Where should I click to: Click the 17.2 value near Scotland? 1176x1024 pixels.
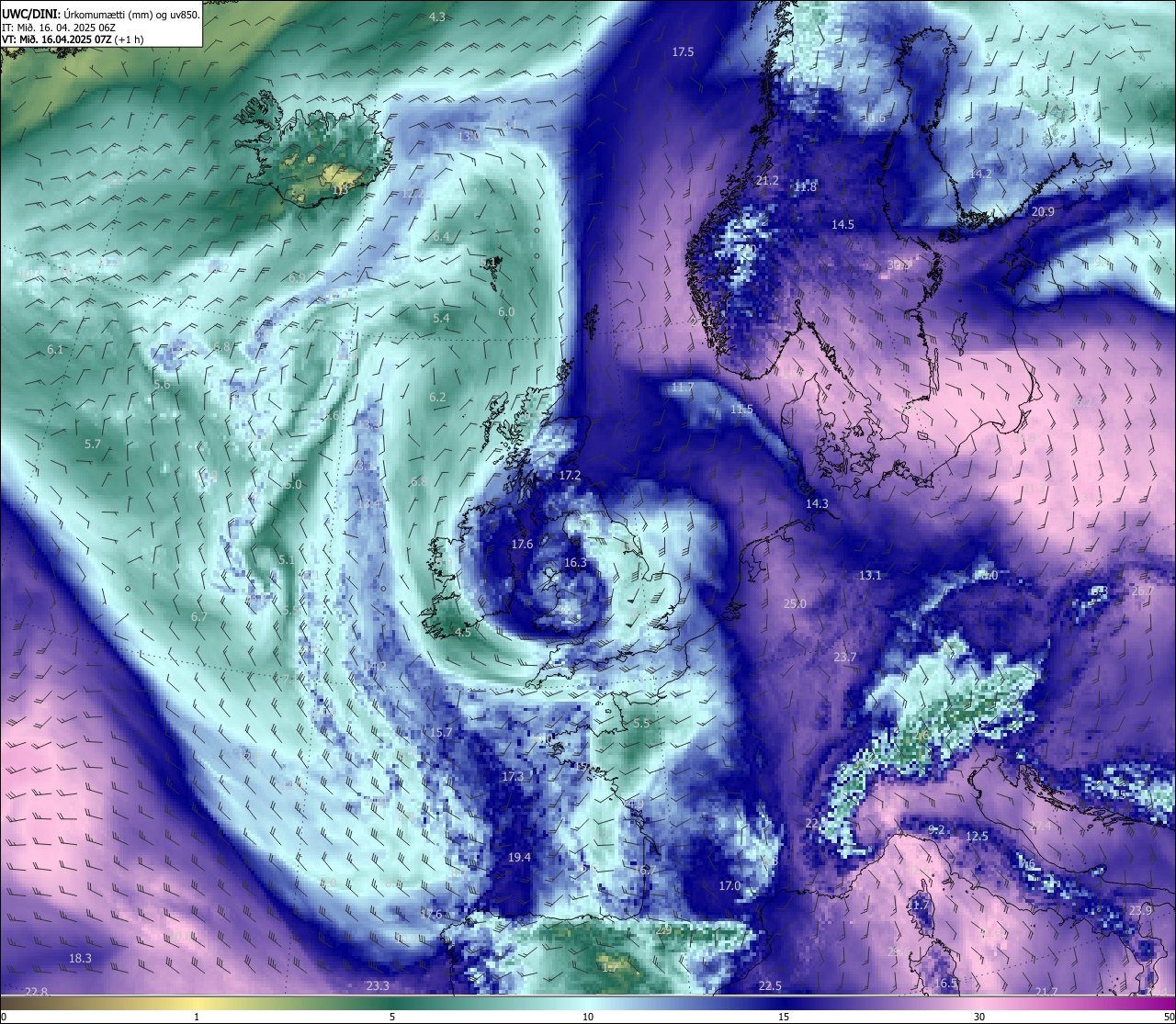pyautogui.click(x=570, y=476)
